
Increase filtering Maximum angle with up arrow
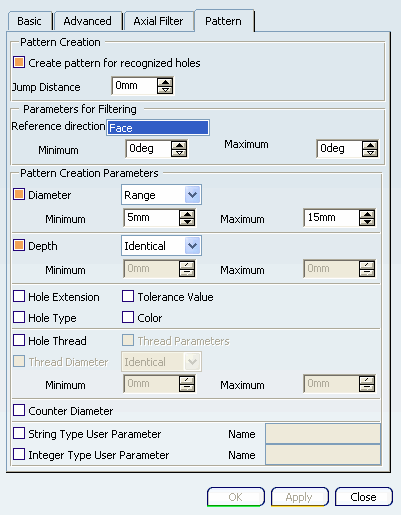(370, 145)
